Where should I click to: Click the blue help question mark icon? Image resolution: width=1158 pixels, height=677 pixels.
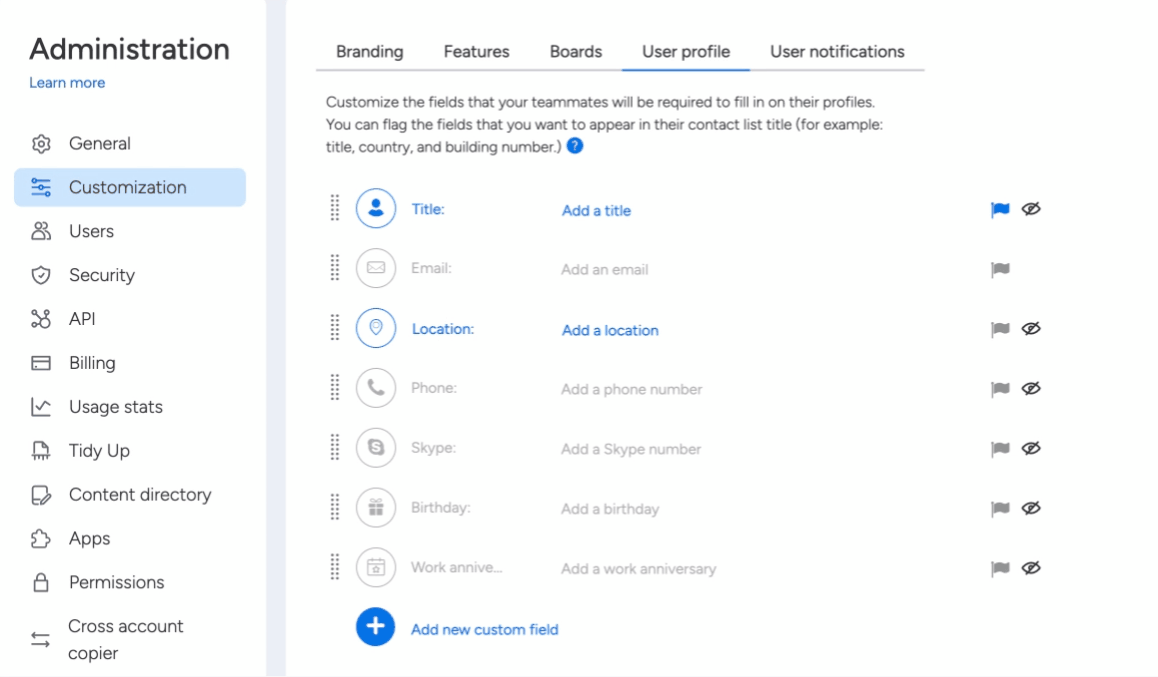pos(575,146)
